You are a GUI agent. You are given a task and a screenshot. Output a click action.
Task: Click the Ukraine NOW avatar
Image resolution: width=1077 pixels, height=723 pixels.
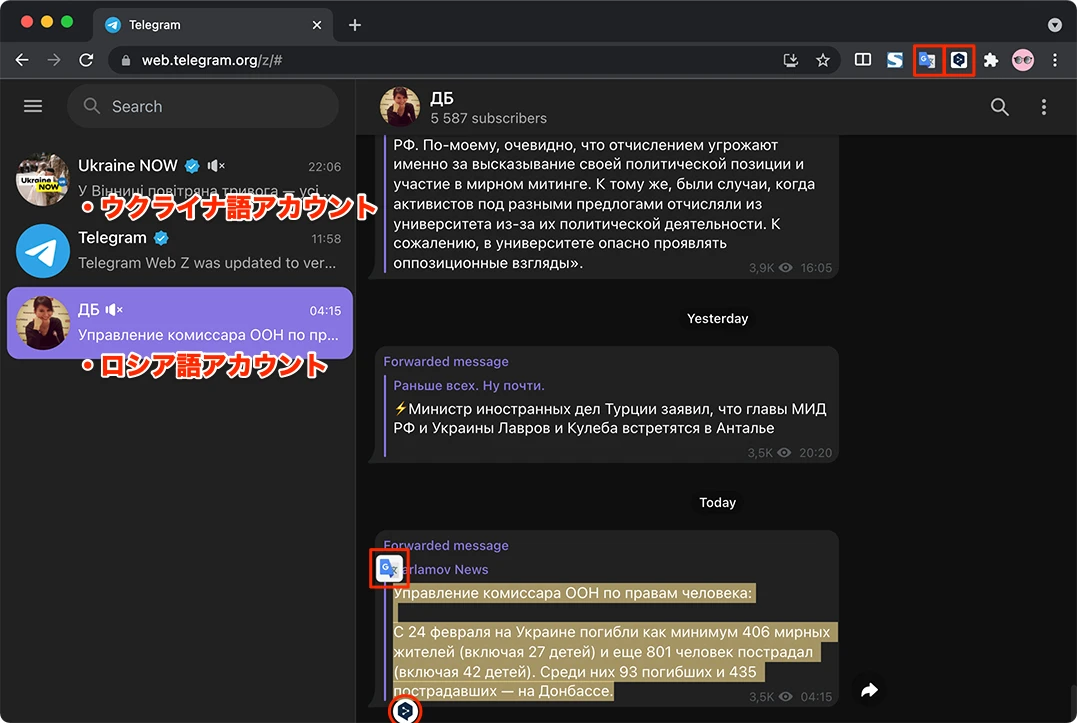(x=43, y=179)
